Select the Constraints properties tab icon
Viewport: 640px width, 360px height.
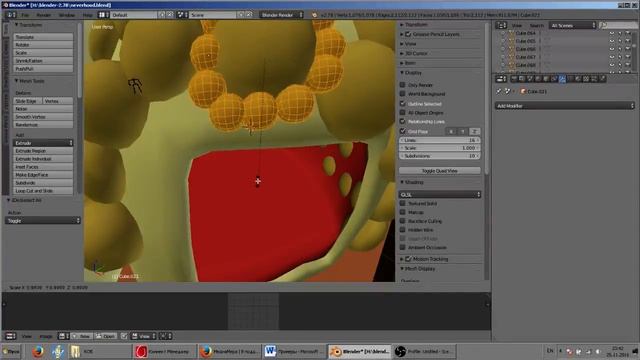click(x=554, y=79)
